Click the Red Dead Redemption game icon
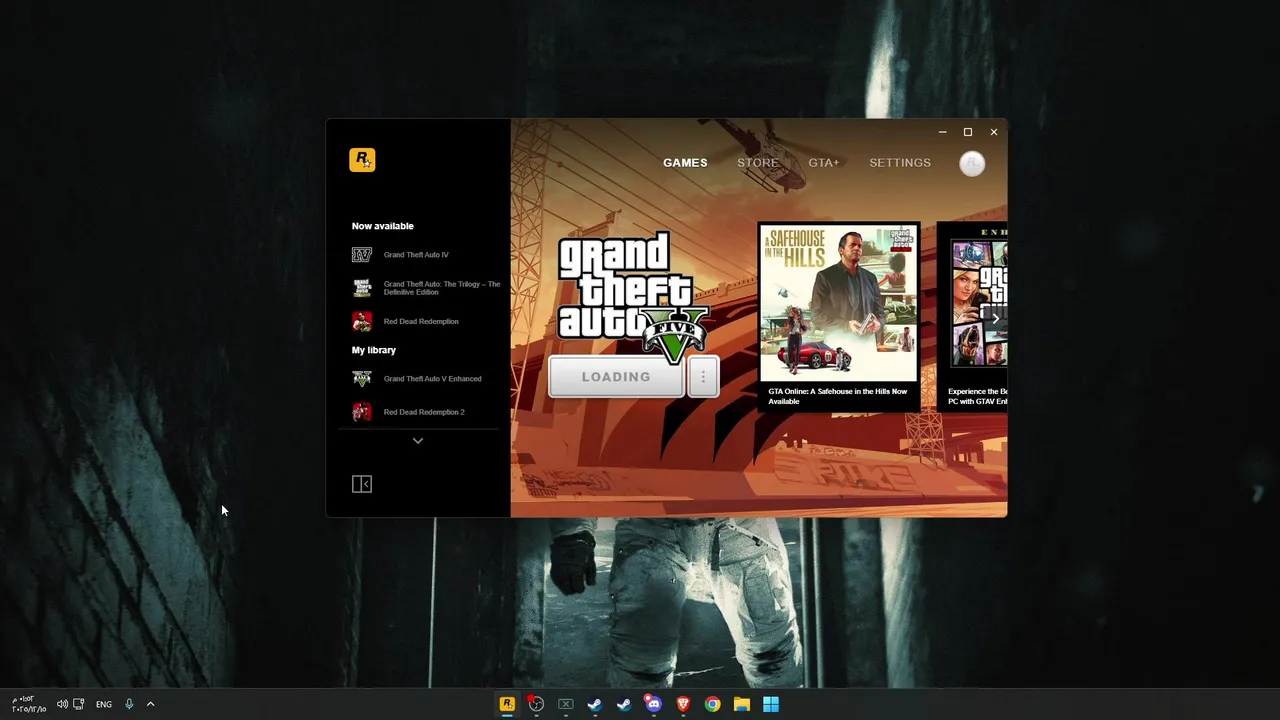Viewport: 1280px width, 720px height. (362, 321)
